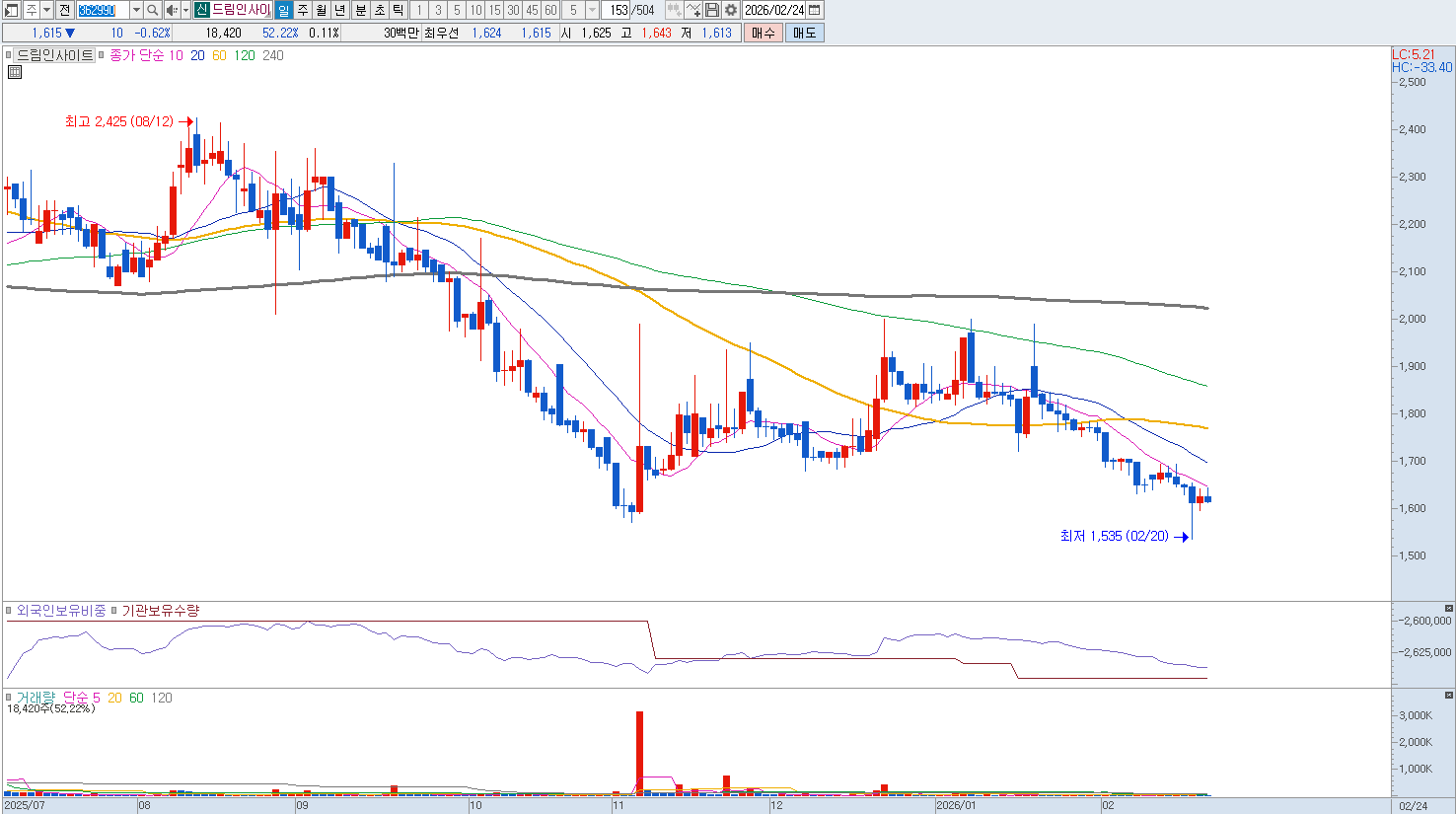Image resolution: width=1456 pixels, height=814 pixels.
Task: Open the calendar date picker icon
Action: coord(815,10)
